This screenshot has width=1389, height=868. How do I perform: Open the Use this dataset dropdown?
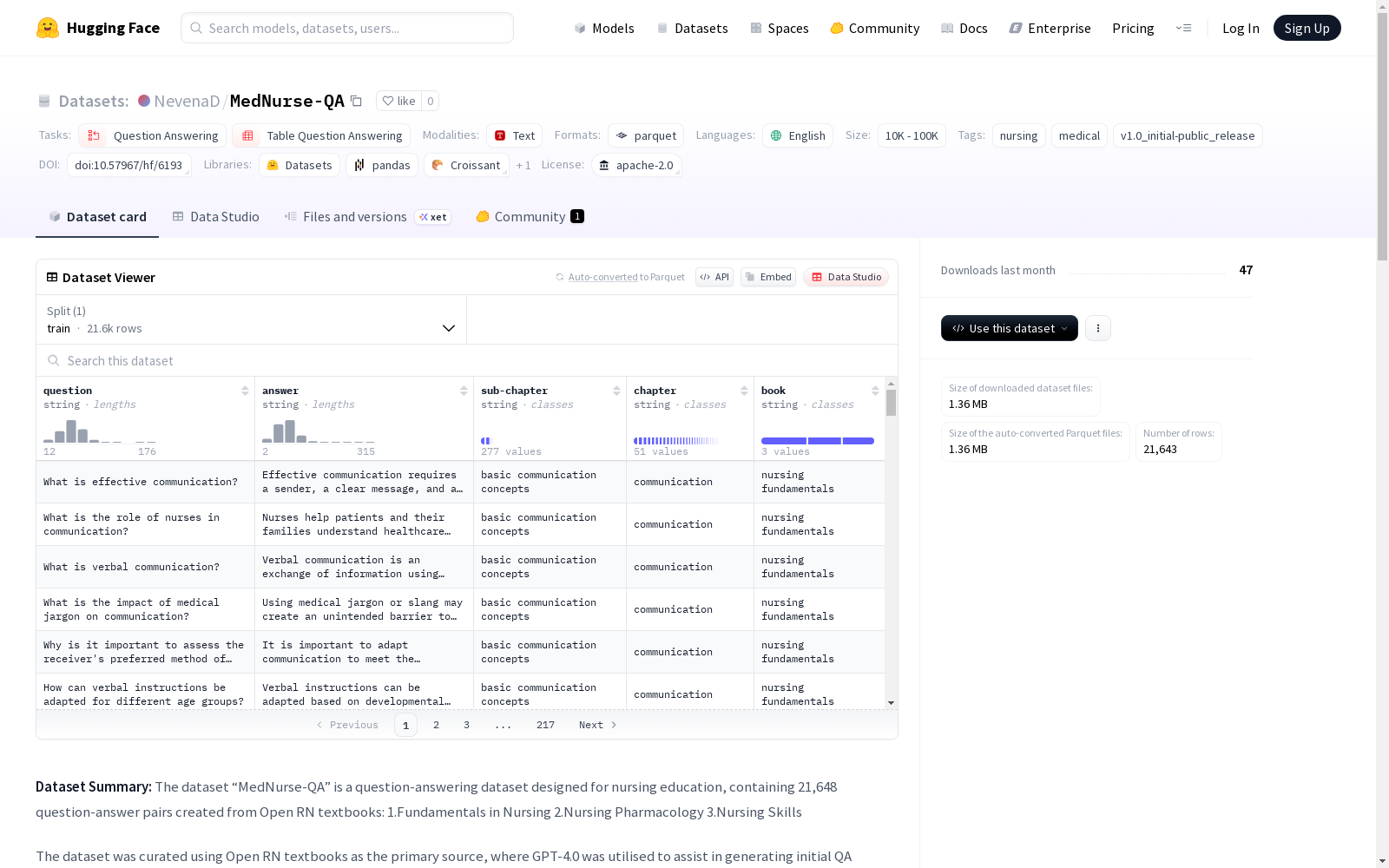pyautogui.click(x=1010, y=328)
